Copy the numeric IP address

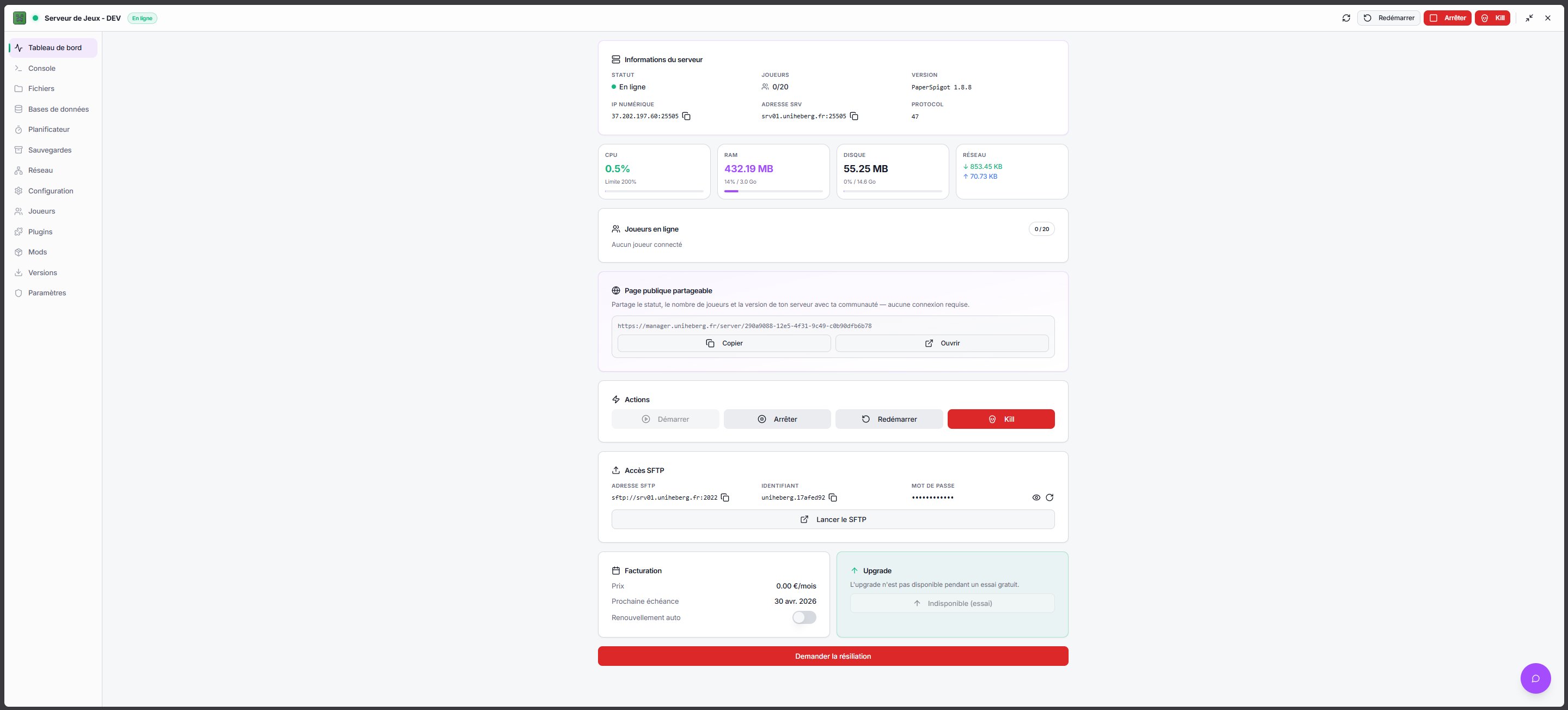tap(686, 116)
